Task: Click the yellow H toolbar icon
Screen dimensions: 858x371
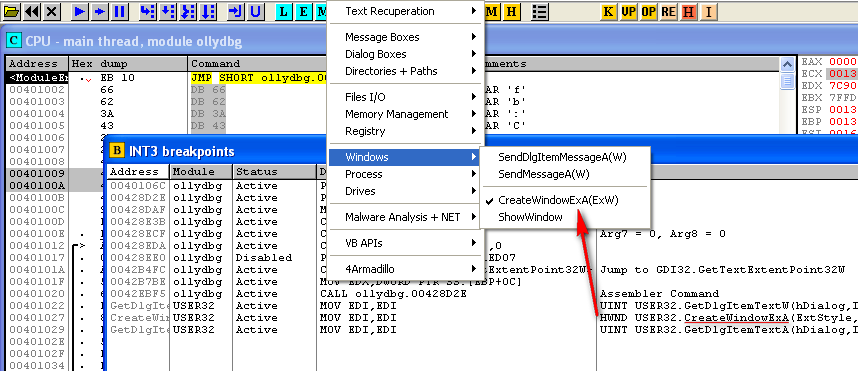Action: pyautogui.click(x=511, y=11)
